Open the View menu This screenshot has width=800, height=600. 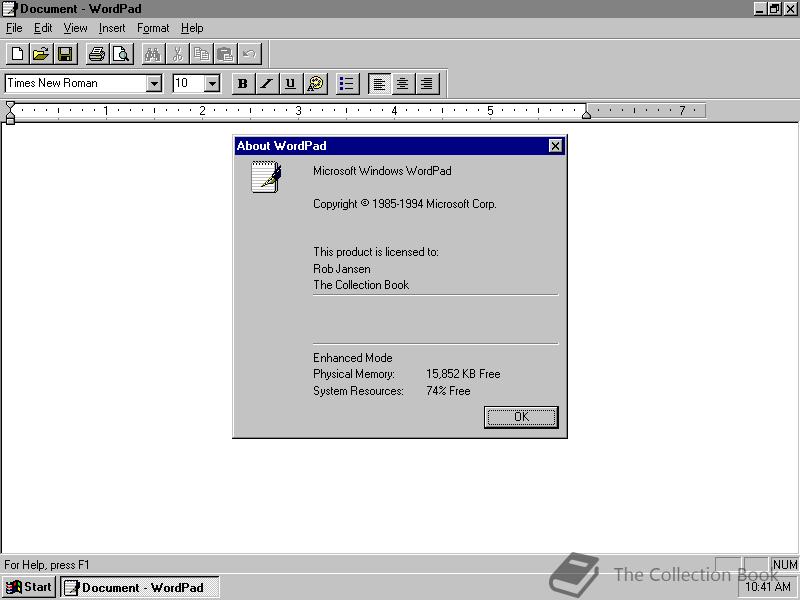(x=75, y=28)
